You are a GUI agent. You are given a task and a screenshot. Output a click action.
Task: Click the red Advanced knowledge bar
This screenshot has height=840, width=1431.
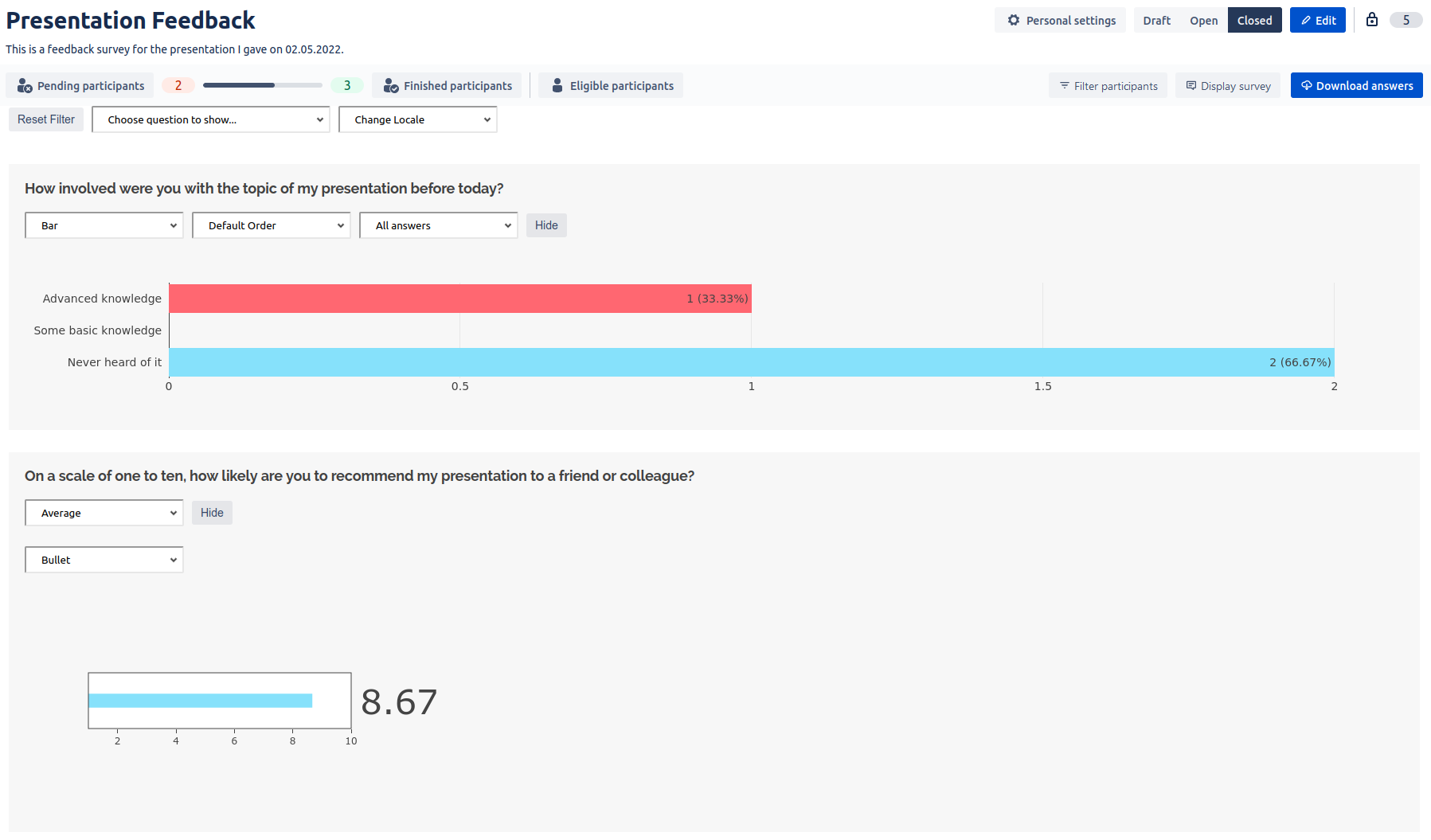point(459,299)
